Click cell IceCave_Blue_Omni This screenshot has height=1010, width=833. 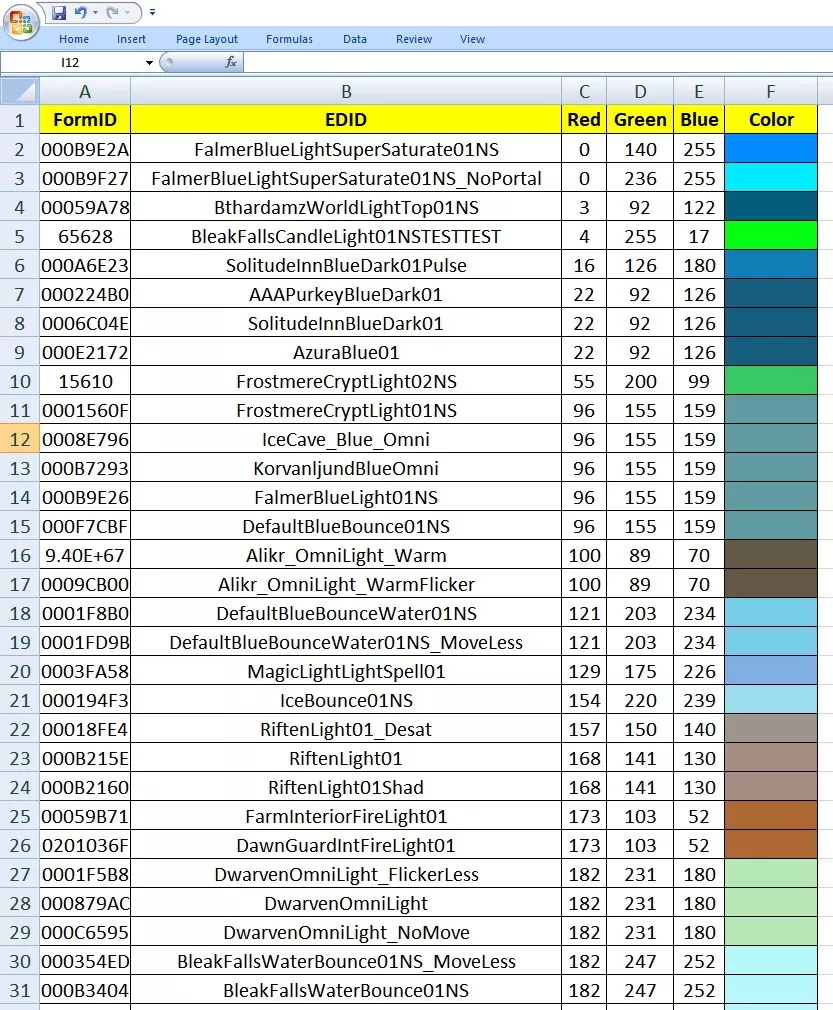pyautogui.click(x=346, y=439)
